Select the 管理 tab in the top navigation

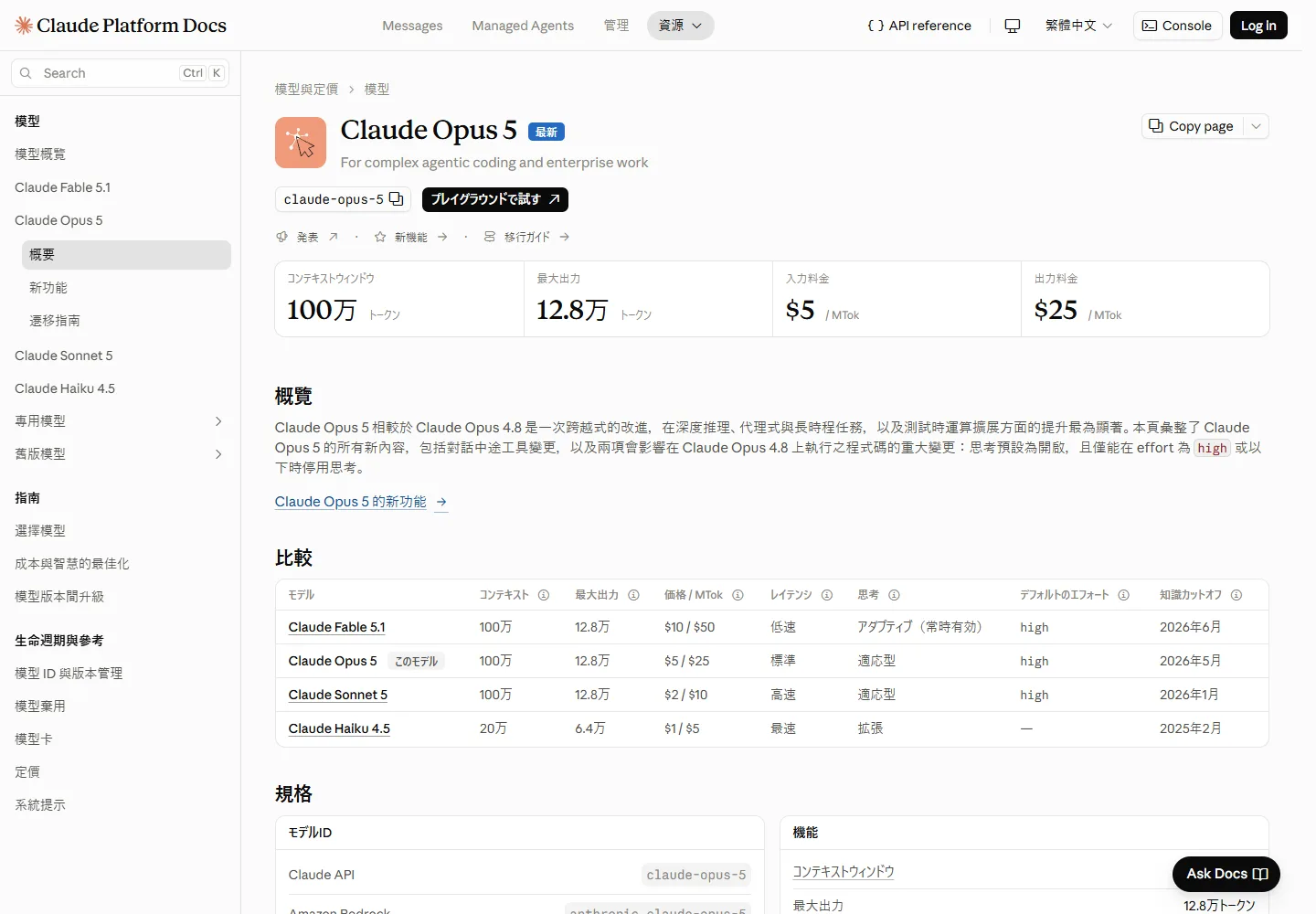(616, 26)
